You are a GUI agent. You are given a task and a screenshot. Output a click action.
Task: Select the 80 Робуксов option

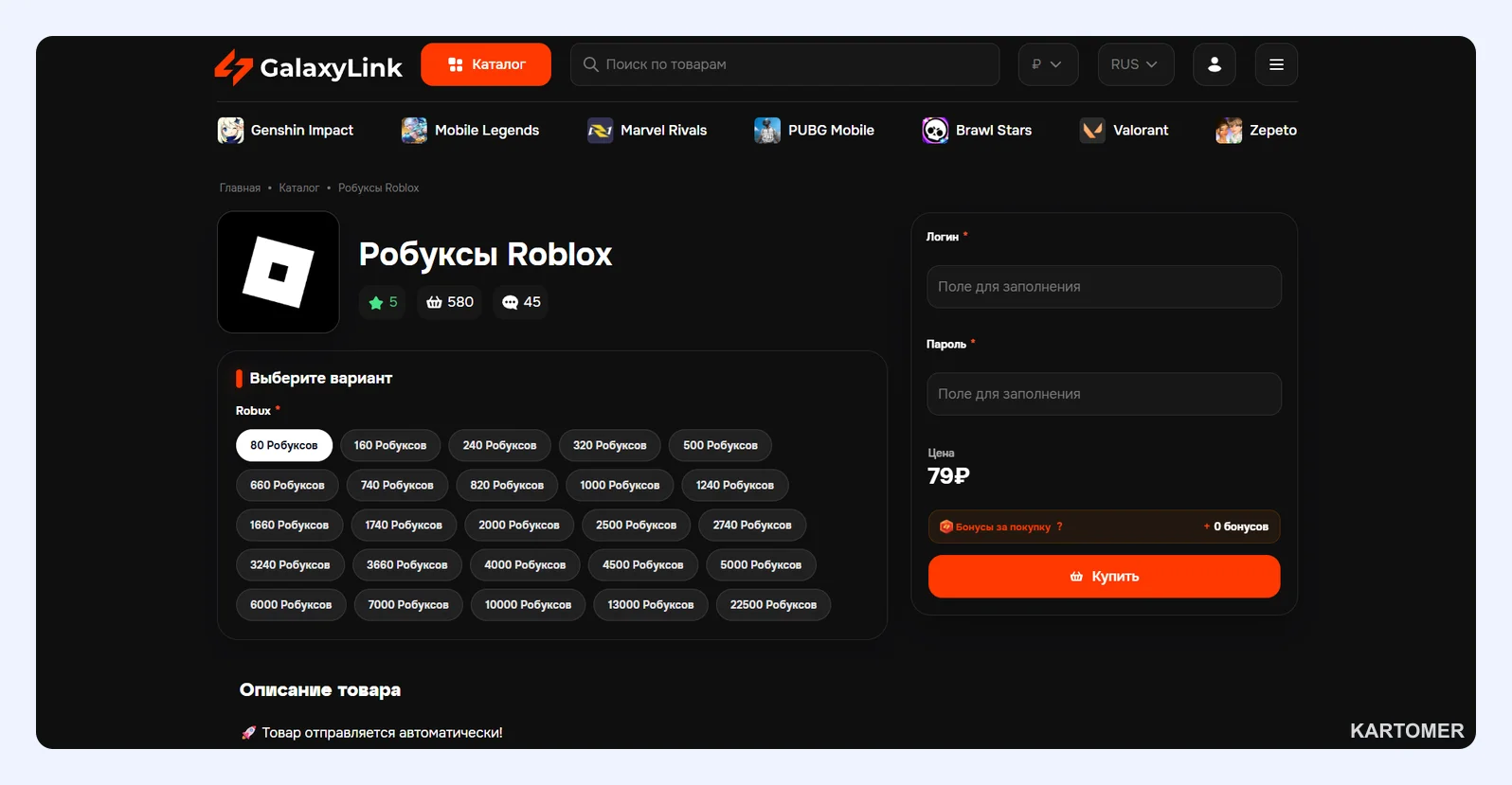[x=284, y=445]
